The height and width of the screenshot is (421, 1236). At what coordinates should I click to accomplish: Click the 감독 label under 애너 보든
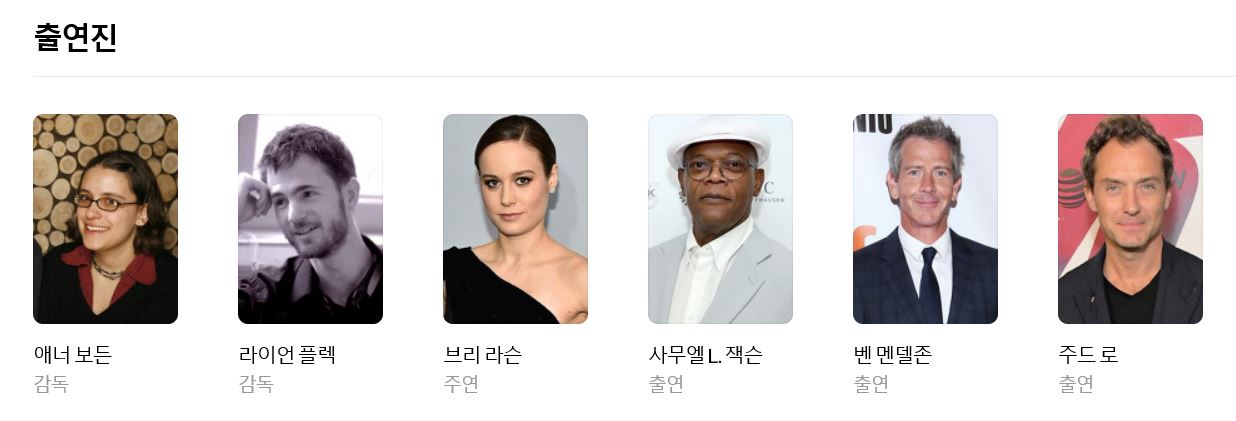(51, 384)
